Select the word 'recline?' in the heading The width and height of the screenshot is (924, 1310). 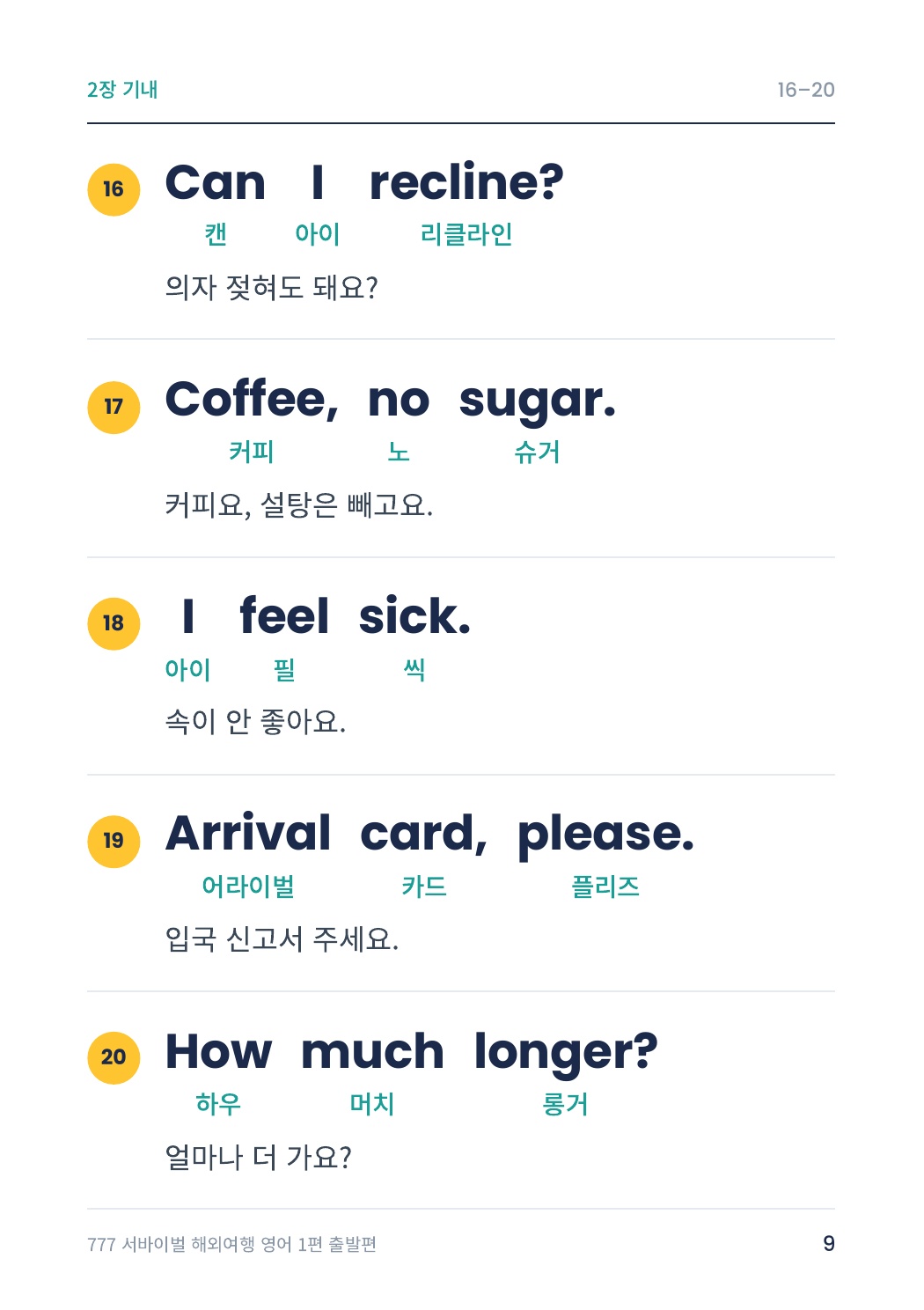click(466, 182)
